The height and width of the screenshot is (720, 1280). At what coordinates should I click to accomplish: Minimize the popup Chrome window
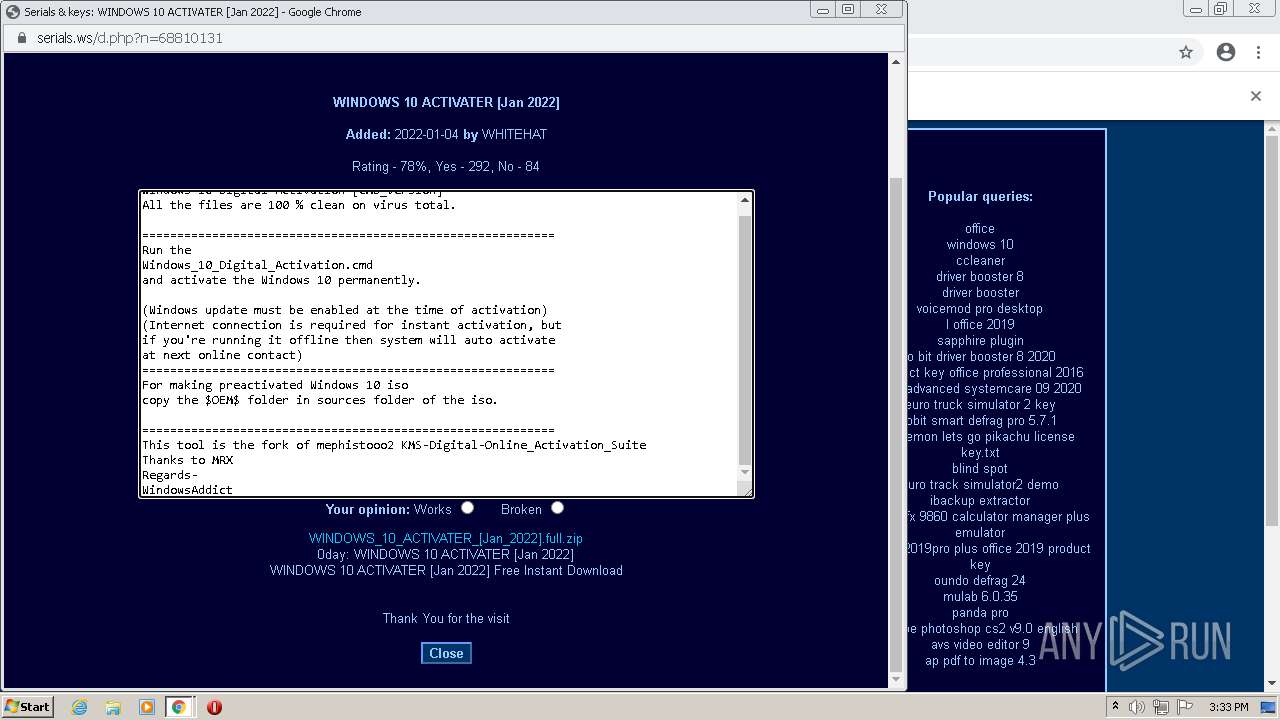(x=823, y=10)
